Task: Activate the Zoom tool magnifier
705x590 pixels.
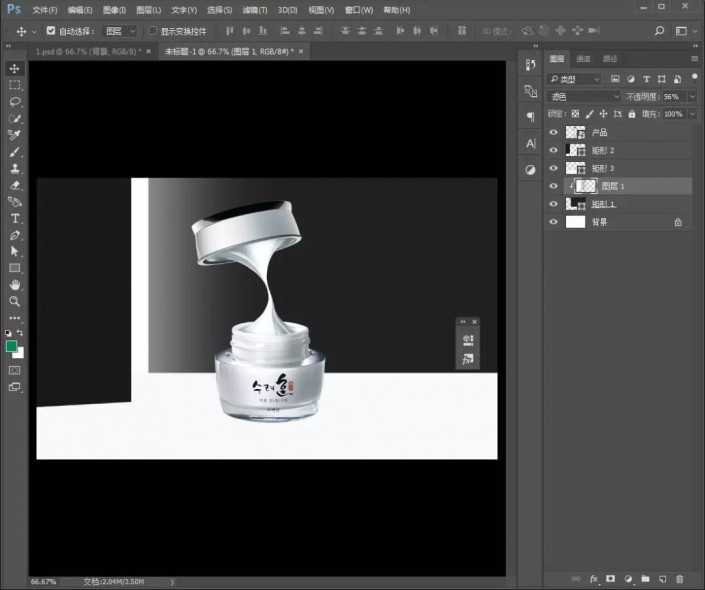Action: click(15, 301)
